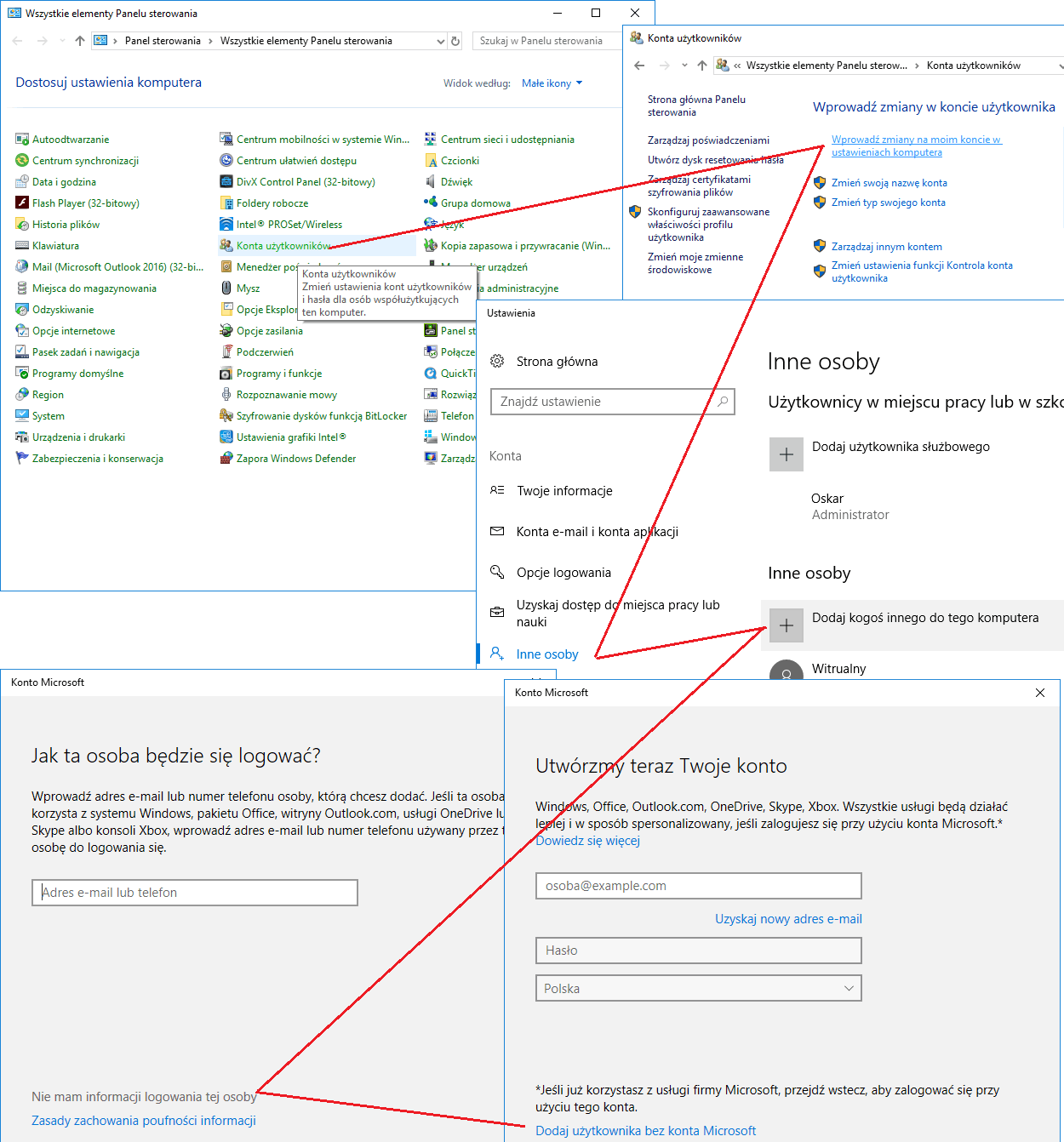Open Zapora Windows Defender item
This screenshot has width=1064, height=1142.
tap(288, 459)
